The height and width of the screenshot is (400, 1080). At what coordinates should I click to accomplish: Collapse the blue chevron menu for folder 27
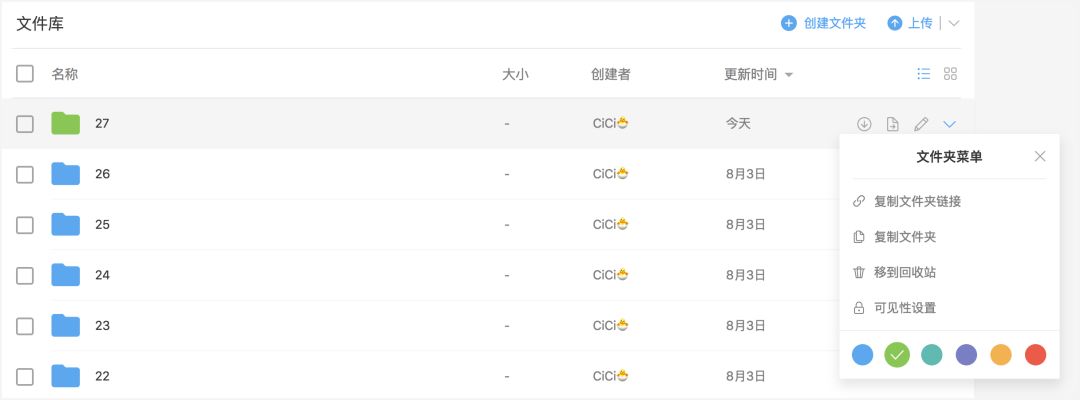950,124
